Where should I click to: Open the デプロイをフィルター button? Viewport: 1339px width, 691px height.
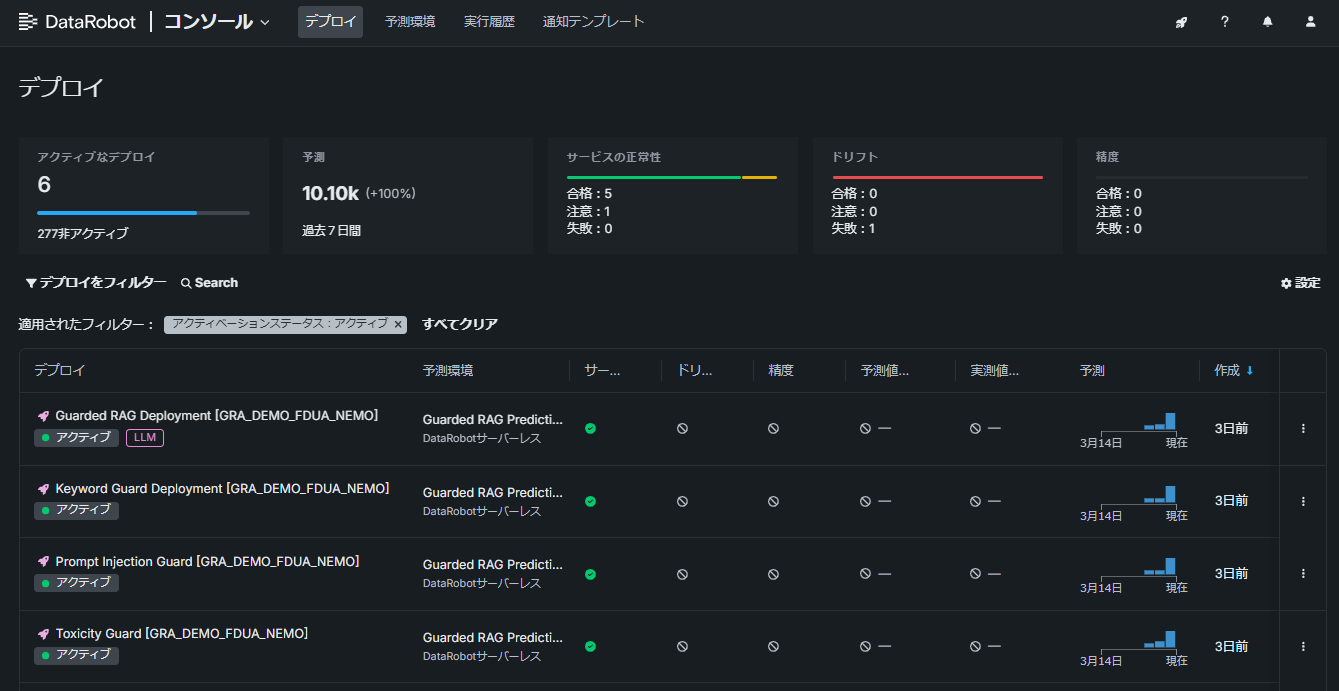tap(96, 283)
